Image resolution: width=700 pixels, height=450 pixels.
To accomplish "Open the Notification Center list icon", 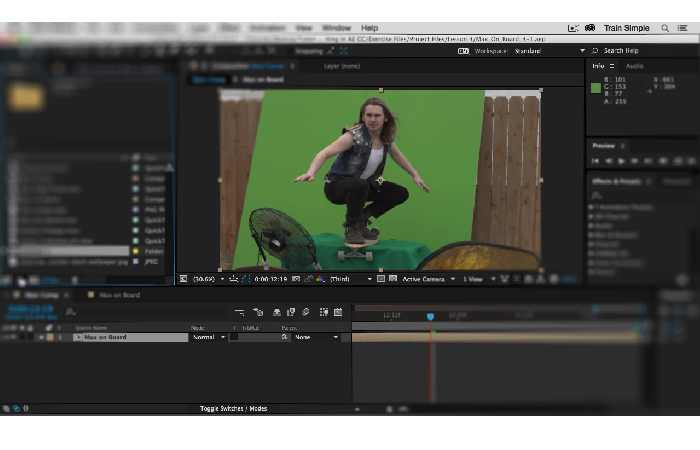I will click(x=683, y=28).
